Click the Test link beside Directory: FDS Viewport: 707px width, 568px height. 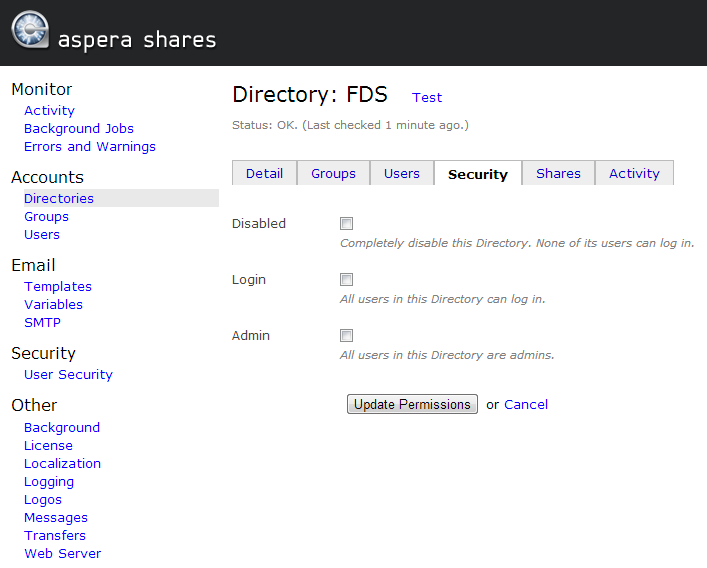coord(427,97)
